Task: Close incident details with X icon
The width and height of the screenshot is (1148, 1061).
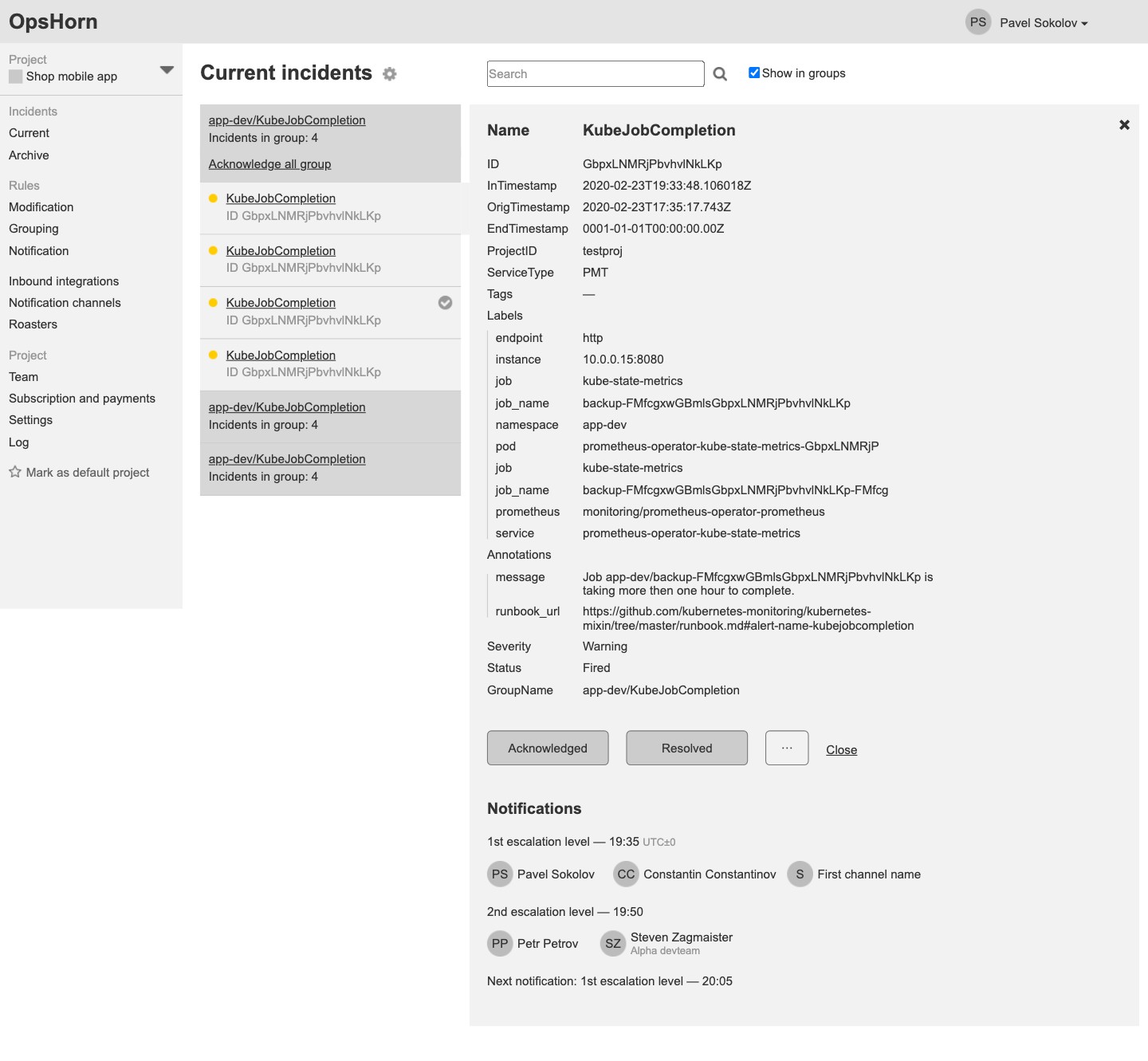Action: [1124, 125]
